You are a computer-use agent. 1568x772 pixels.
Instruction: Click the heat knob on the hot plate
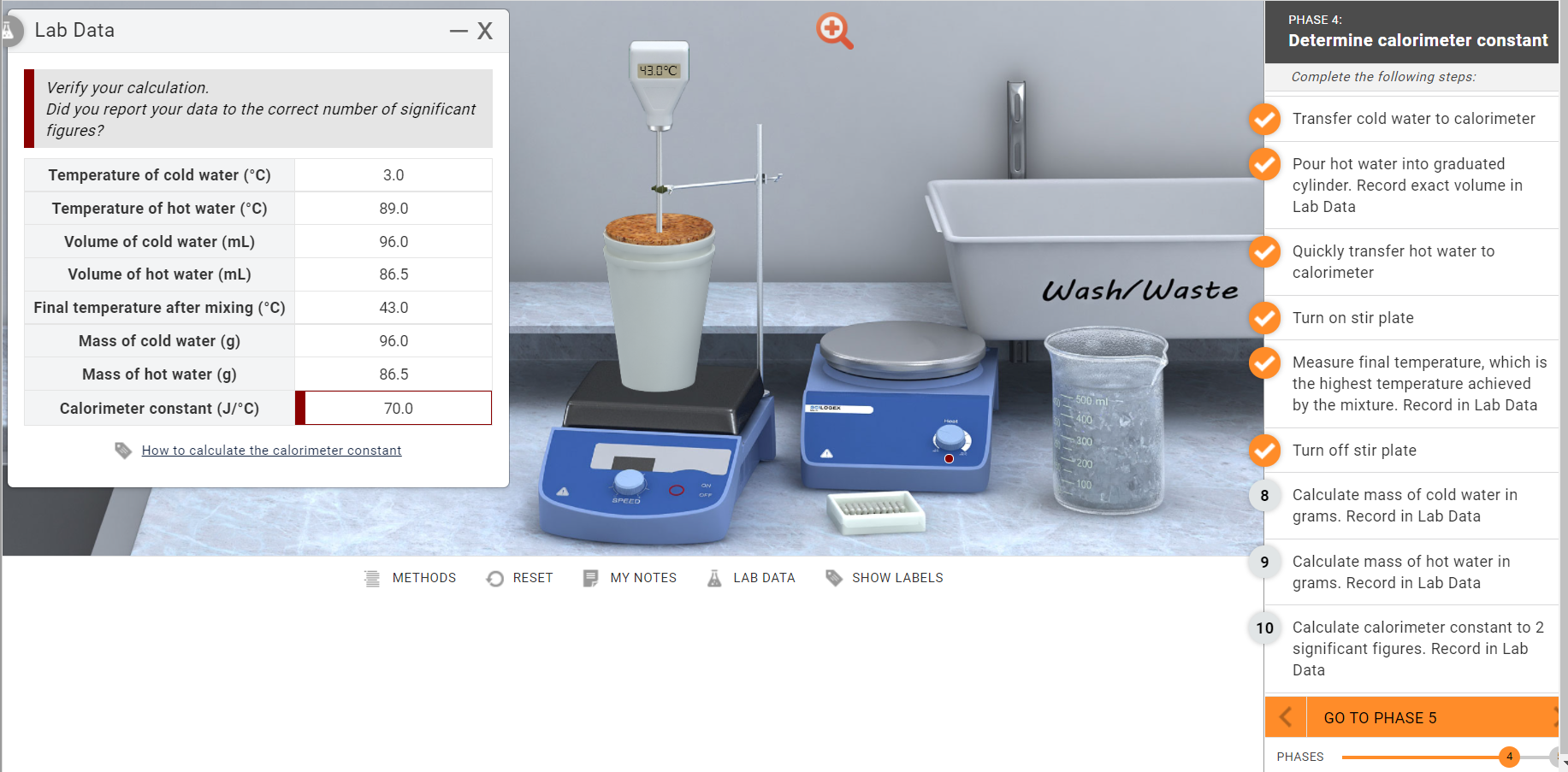click(x=950, y=438)
